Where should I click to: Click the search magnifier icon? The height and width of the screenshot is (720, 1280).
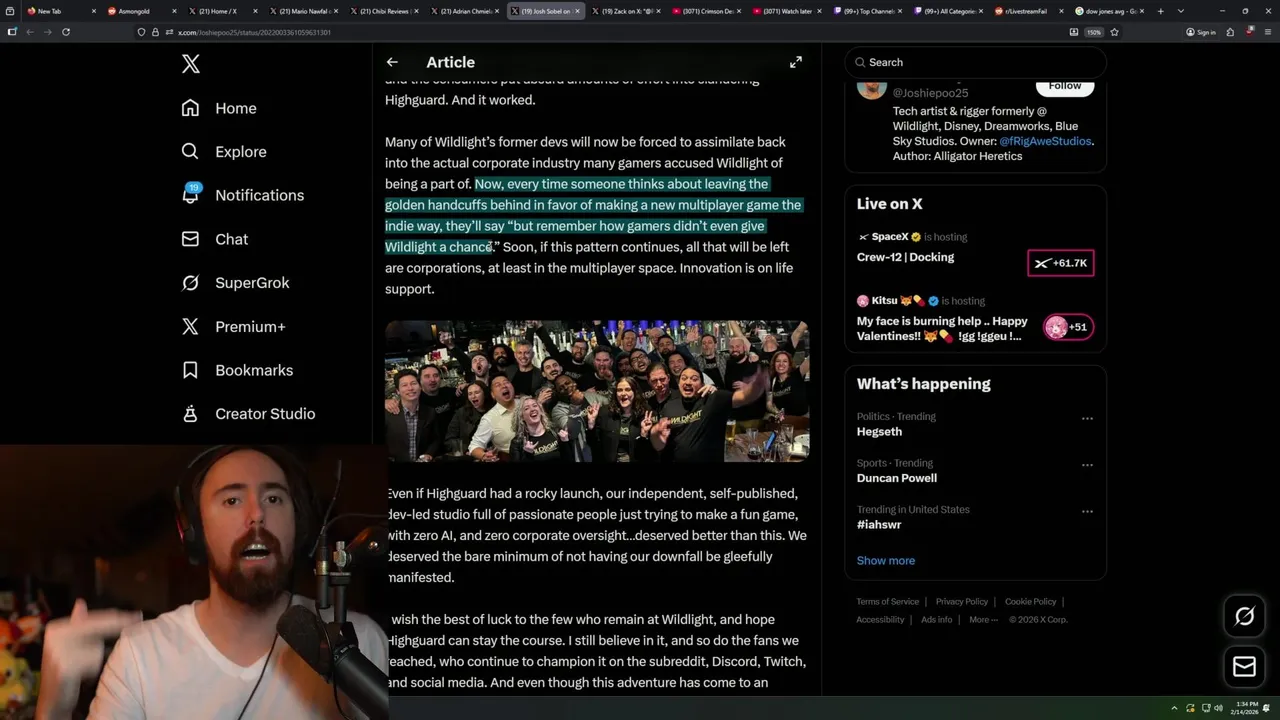[860, 62]
